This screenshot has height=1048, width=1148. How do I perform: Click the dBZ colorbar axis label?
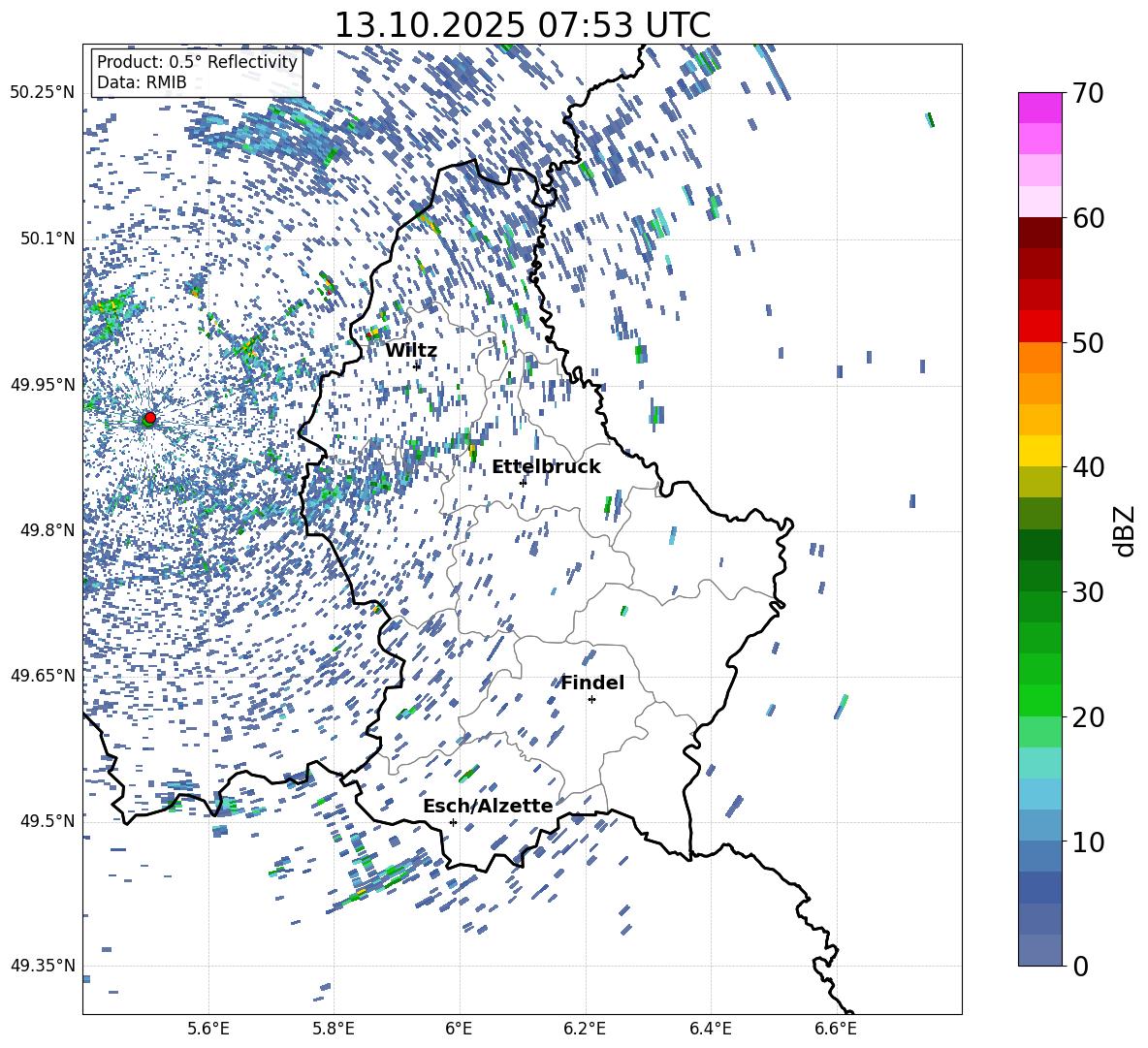(1125, 530)
